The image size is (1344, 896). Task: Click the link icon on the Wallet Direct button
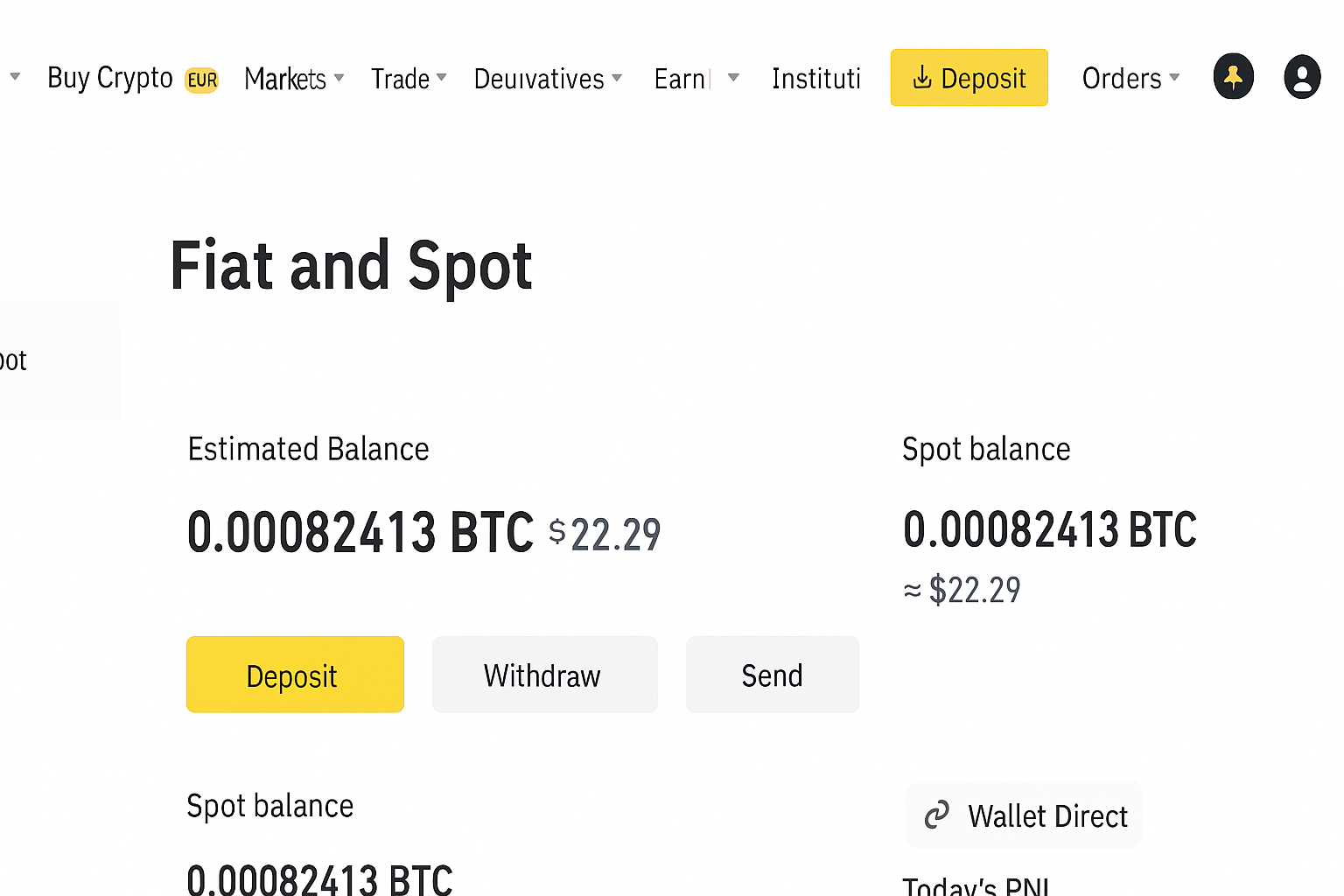pos(937,815)
